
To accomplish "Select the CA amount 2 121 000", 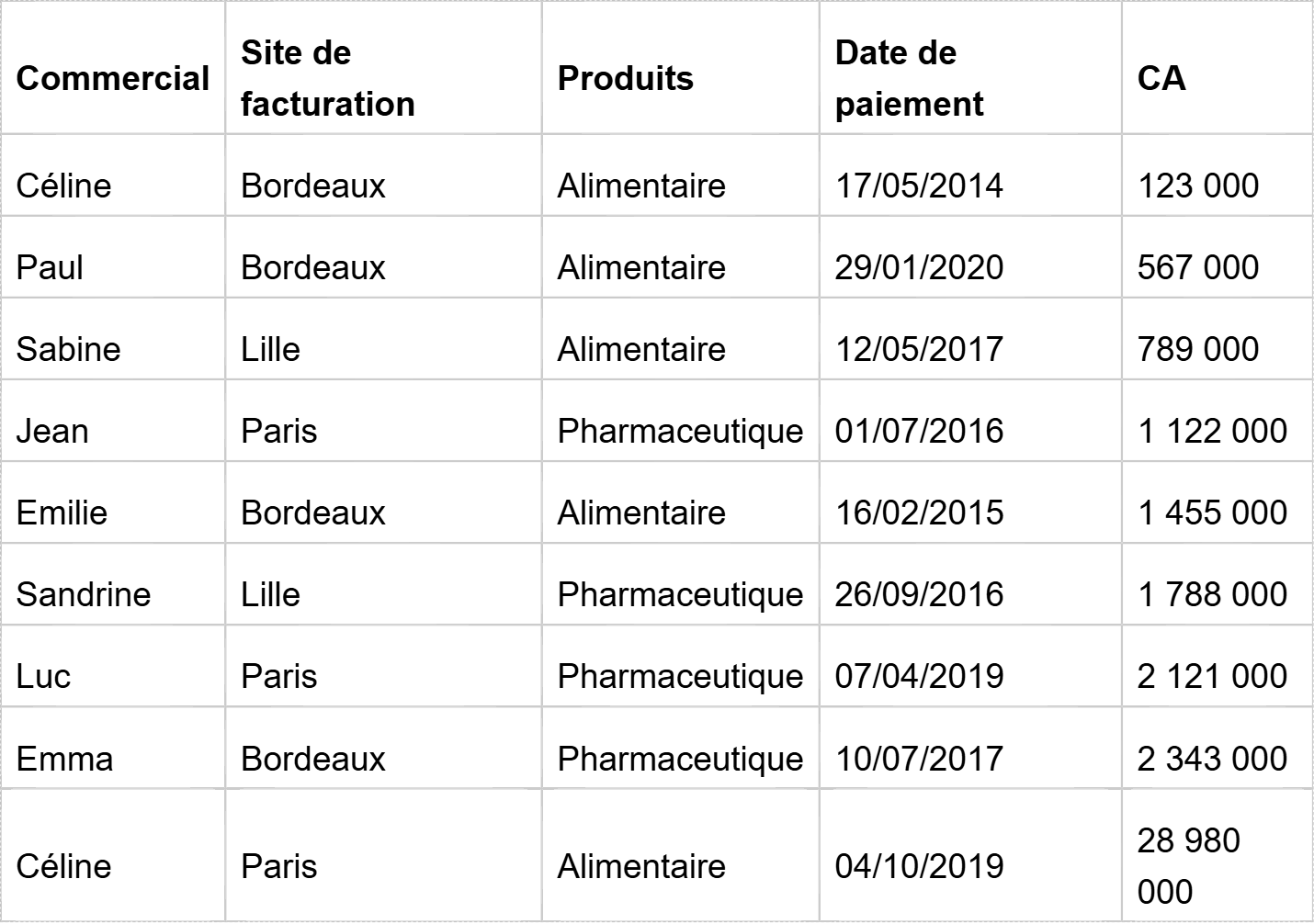I will [x=1212, y=676].
